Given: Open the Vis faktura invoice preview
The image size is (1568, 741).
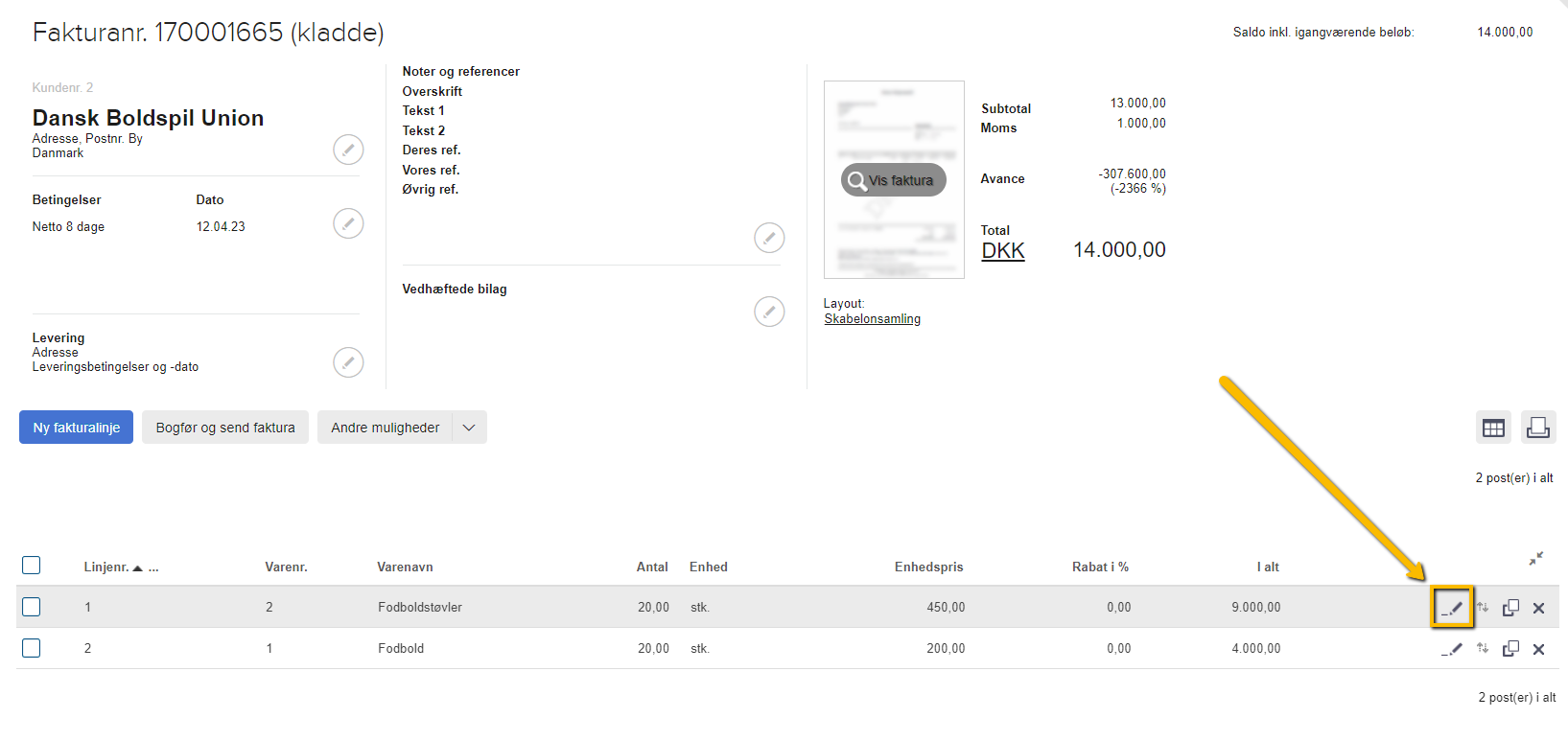Looking at the screenshot, I should click(894, 180).
